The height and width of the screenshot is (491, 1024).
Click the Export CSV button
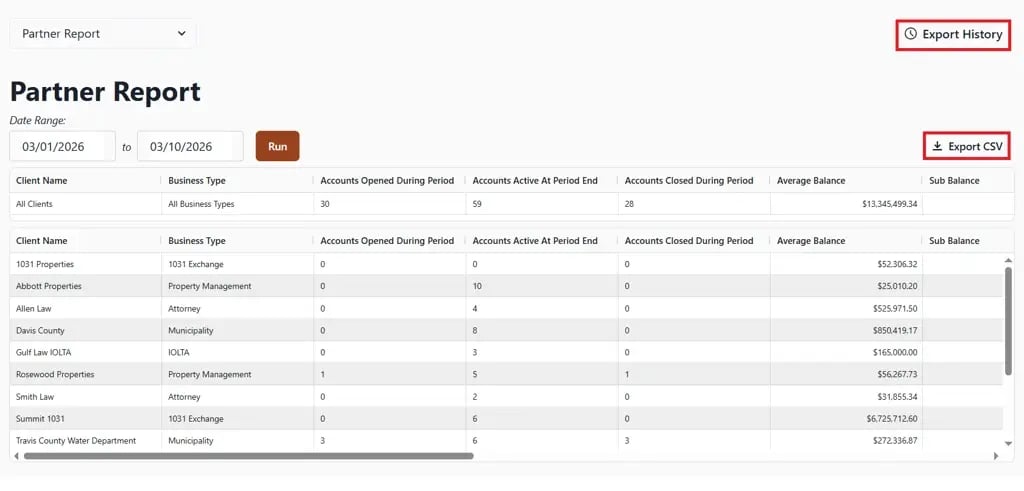pyautogui.click(x=966, y=147)
